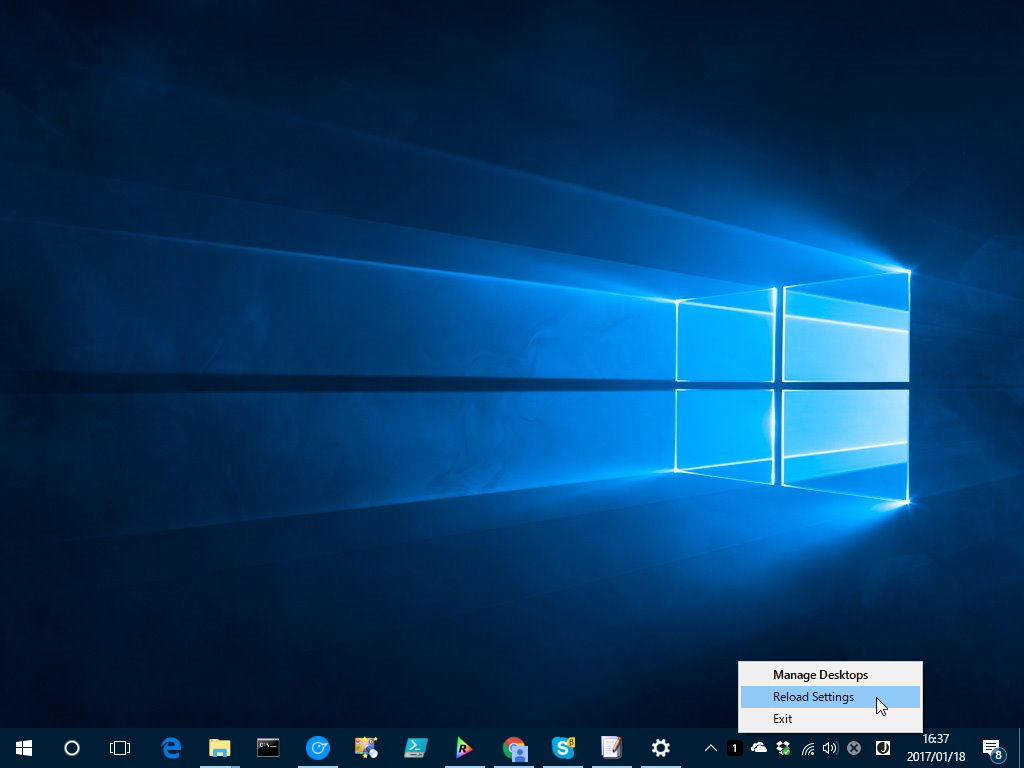Open Google Chrome from the taskbar

pos(513,747)
